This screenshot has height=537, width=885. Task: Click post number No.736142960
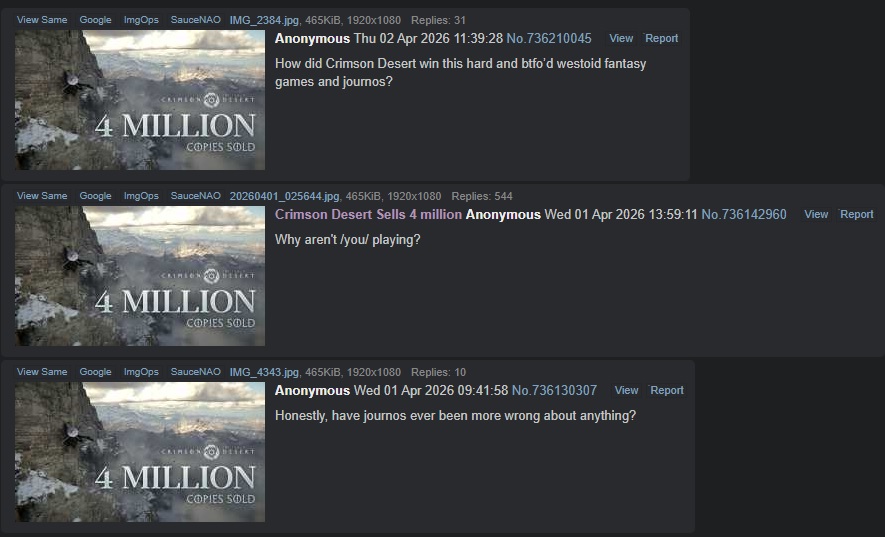pos(743,215)
